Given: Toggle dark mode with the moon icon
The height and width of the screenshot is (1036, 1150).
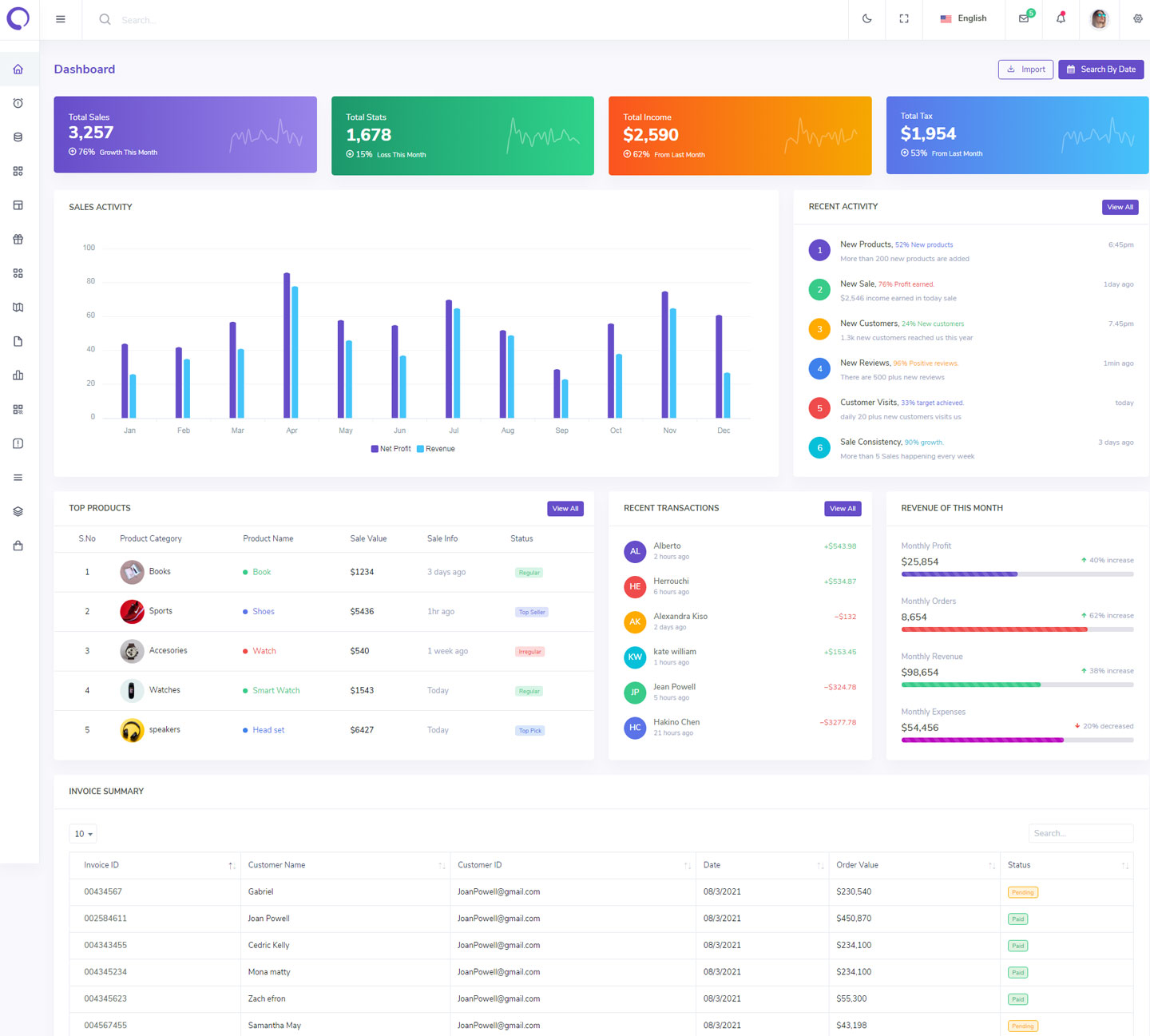Looking at the screenshot, I should click(866, 19).
